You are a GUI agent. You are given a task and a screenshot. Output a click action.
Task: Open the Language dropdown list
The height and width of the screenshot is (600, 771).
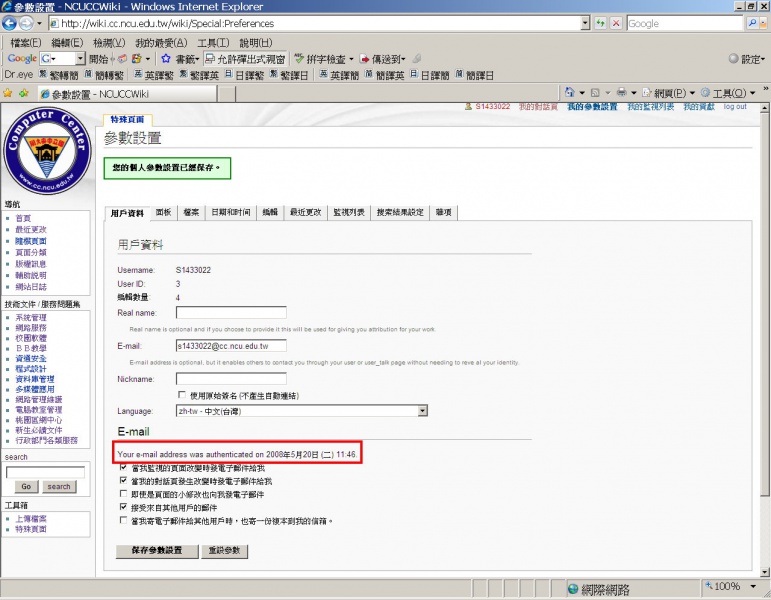point(422,410)
